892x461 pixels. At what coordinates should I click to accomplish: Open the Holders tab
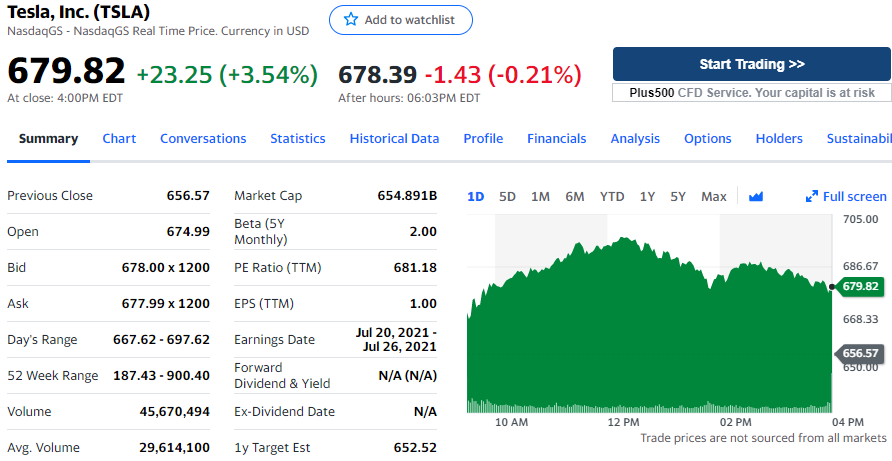(x=779, y=139)
